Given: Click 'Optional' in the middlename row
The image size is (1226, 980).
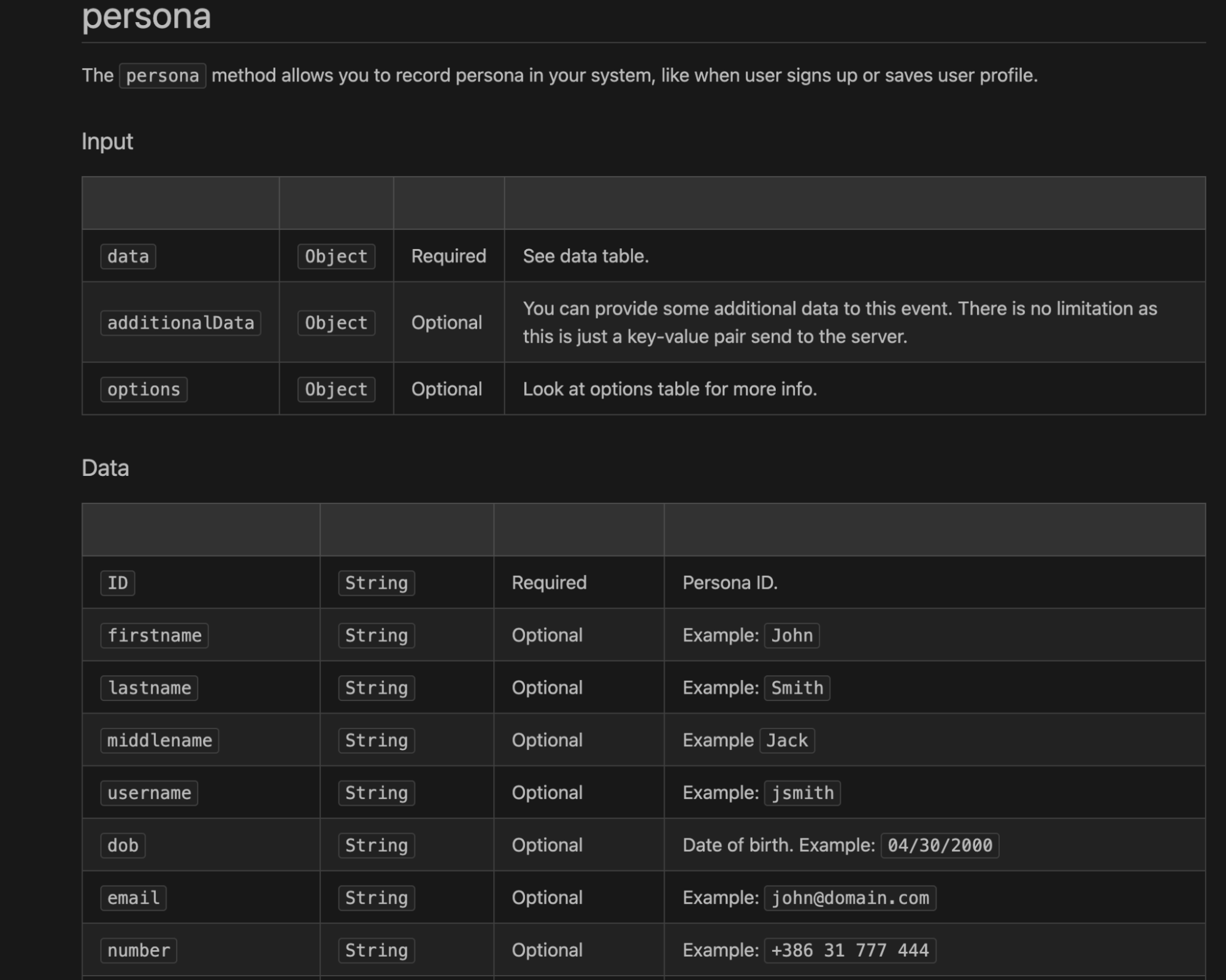Looking at the screenshot, I should (547, 741).
